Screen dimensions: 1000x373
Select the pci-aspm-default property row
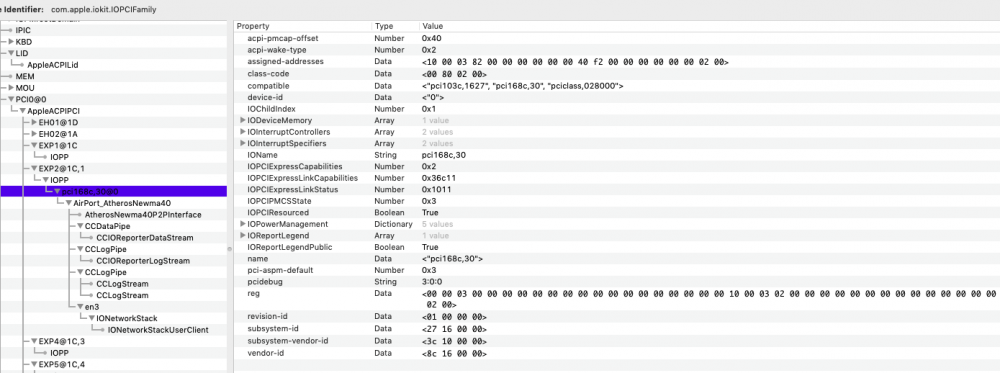(x=617, y=270)
